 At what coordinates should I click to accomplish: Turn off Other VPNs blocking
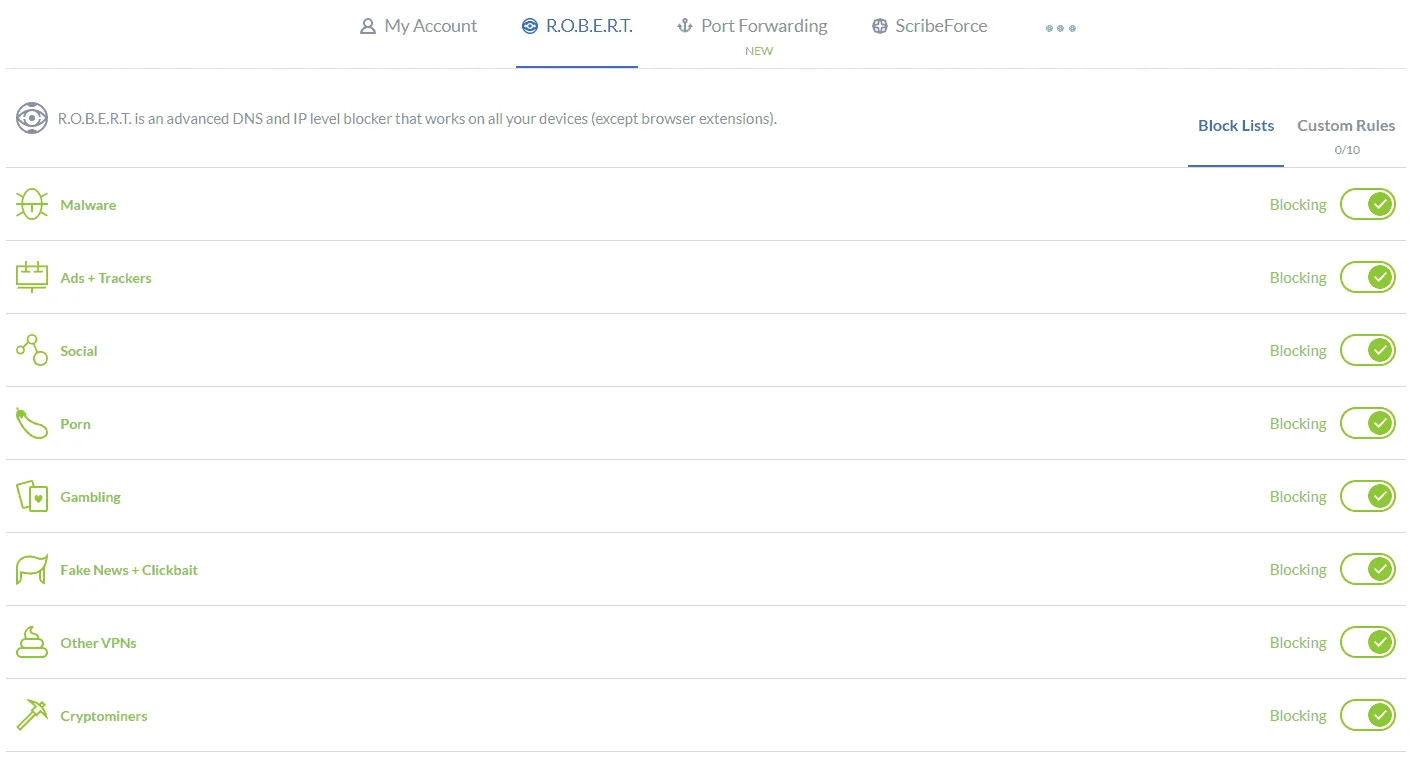[x=1368, y=642]
